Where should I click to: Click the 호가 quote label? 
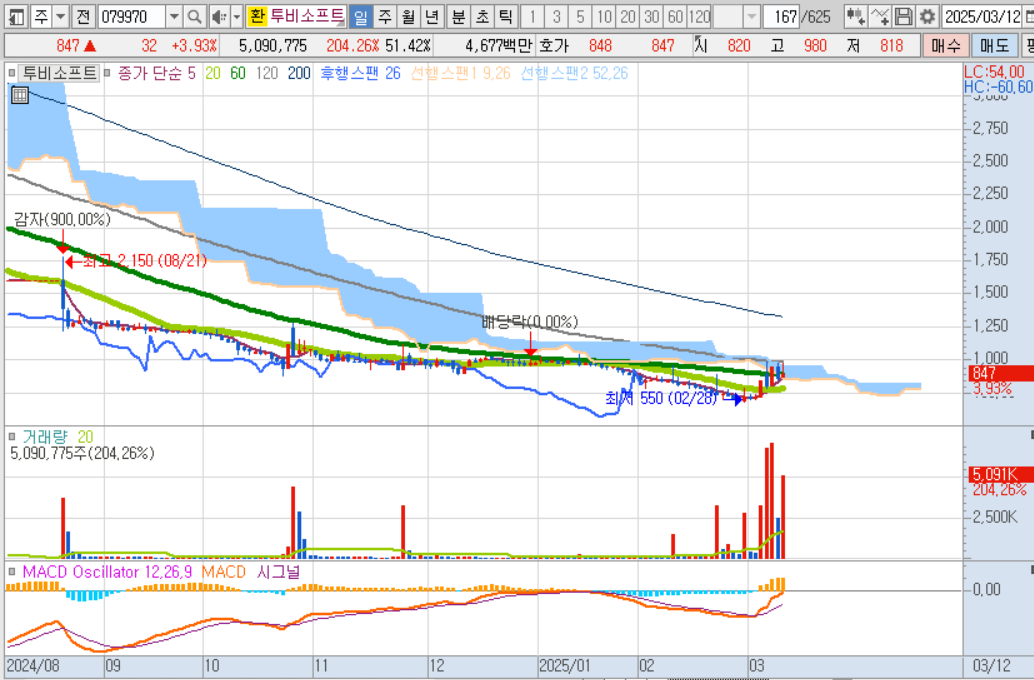tap(553, 46)
